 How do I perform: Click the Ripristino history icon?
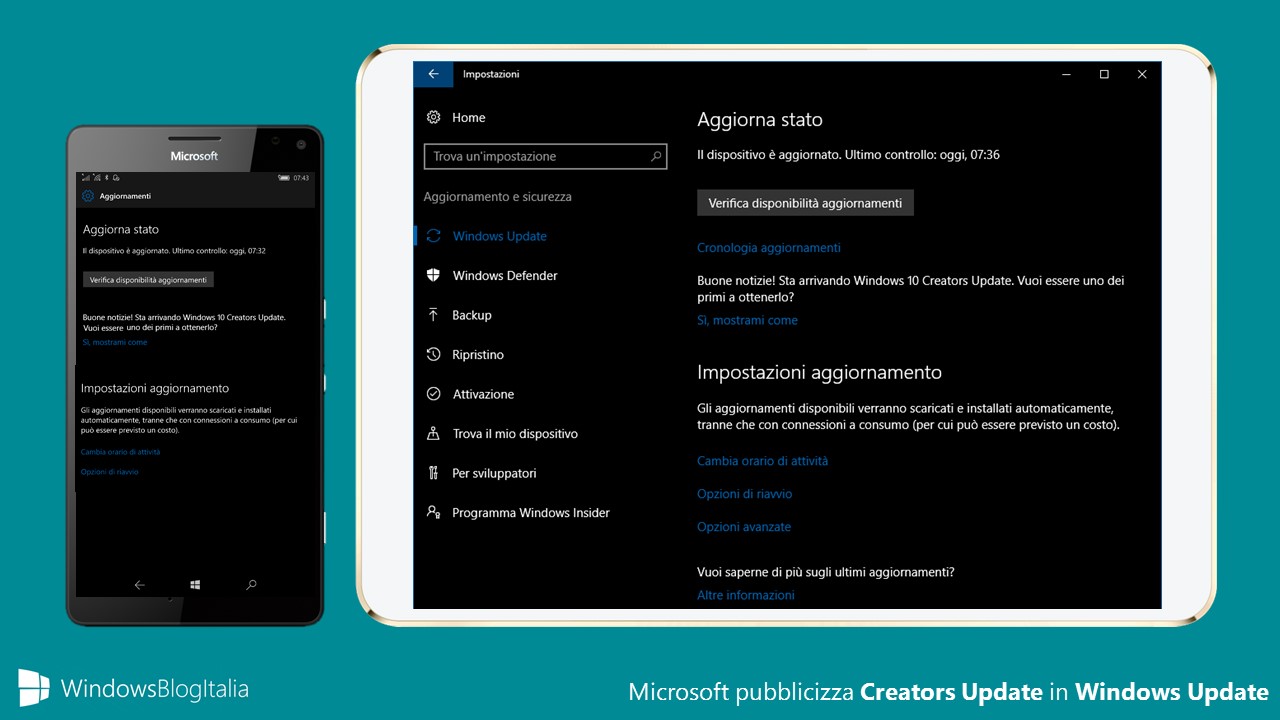tap(433, 354)
